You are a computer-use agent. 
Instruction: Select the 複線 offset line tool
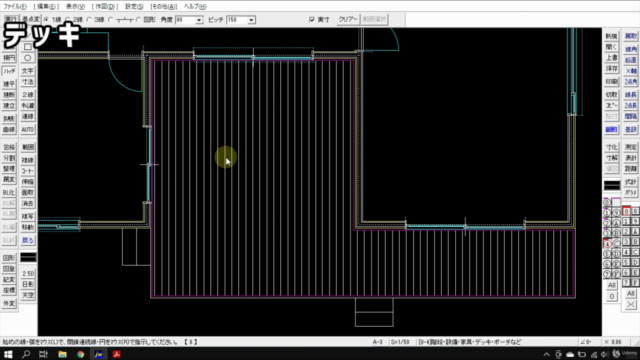pos(28,160)
